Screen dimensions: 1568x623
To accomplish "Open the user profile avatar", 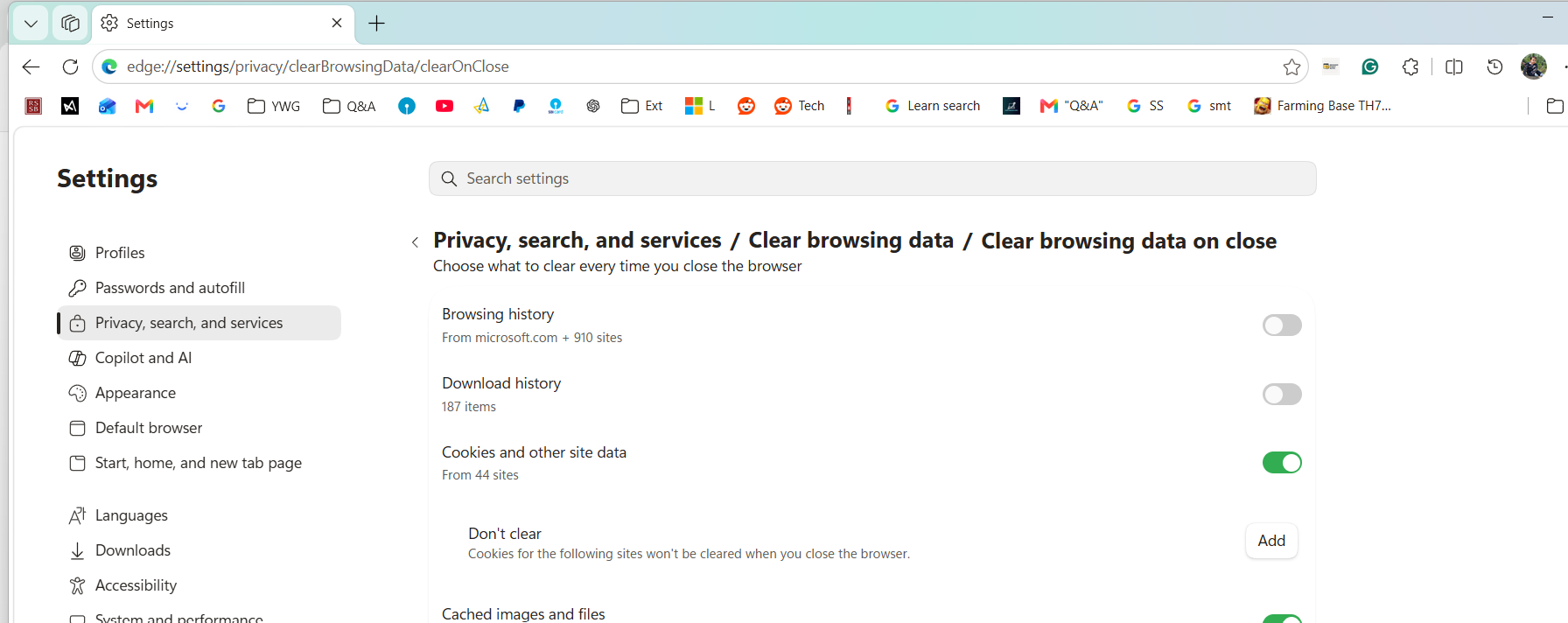I will coord(1534,66).
